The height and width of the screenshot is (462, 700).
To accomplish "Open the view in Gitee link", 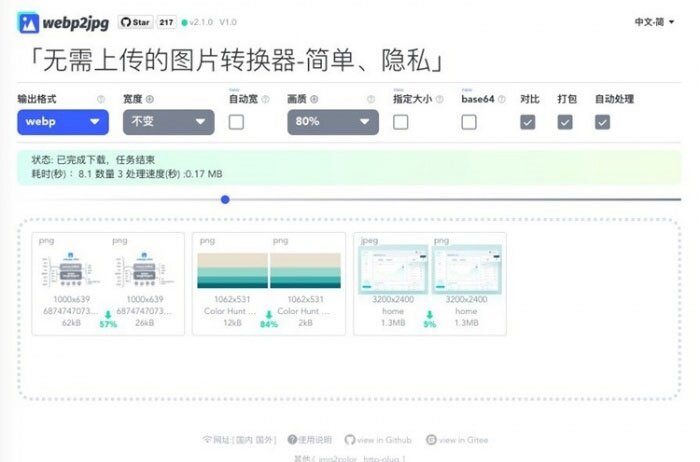I will pos(461,439).
